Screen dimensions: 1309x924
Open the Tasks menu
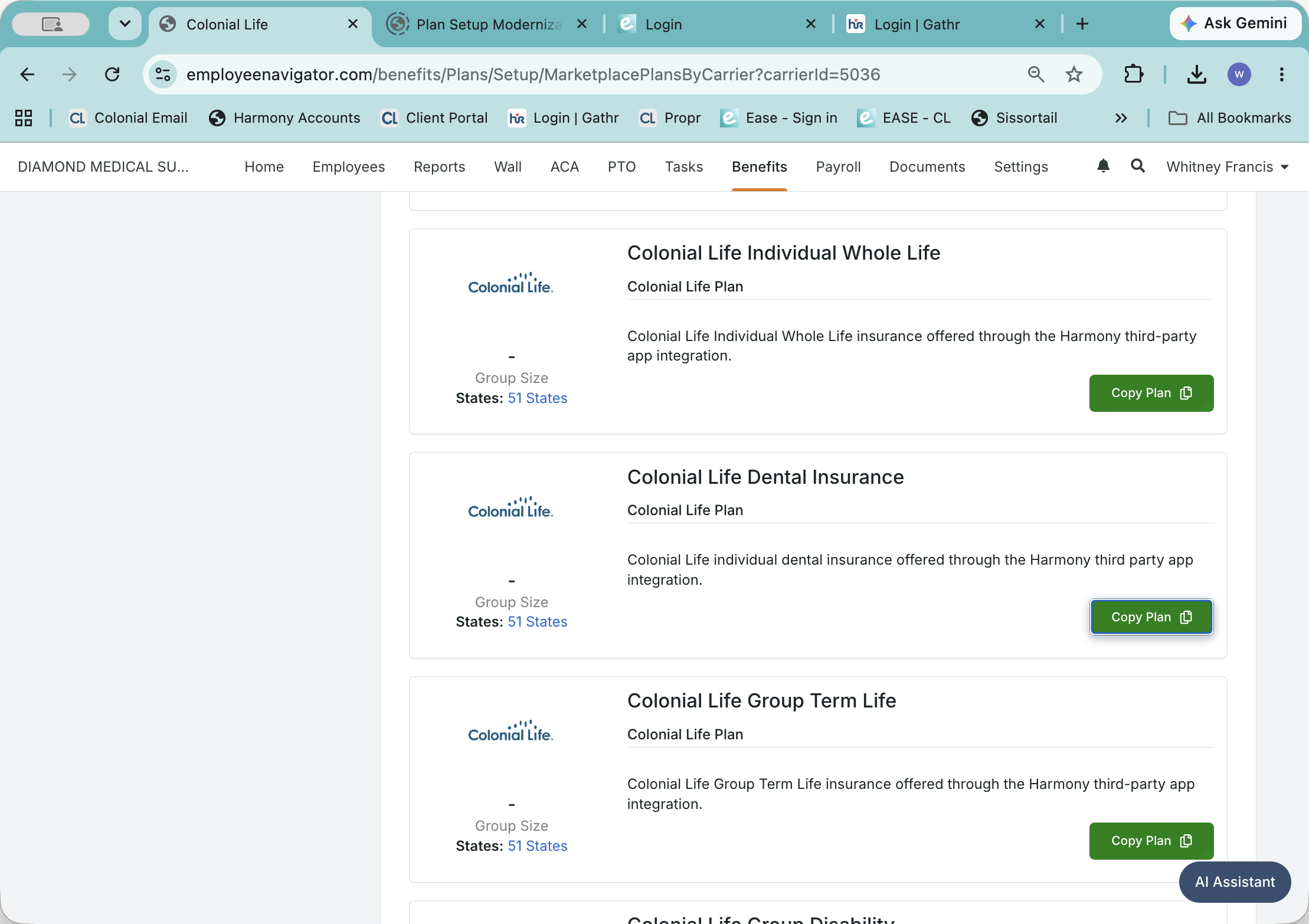click(684, 167)
